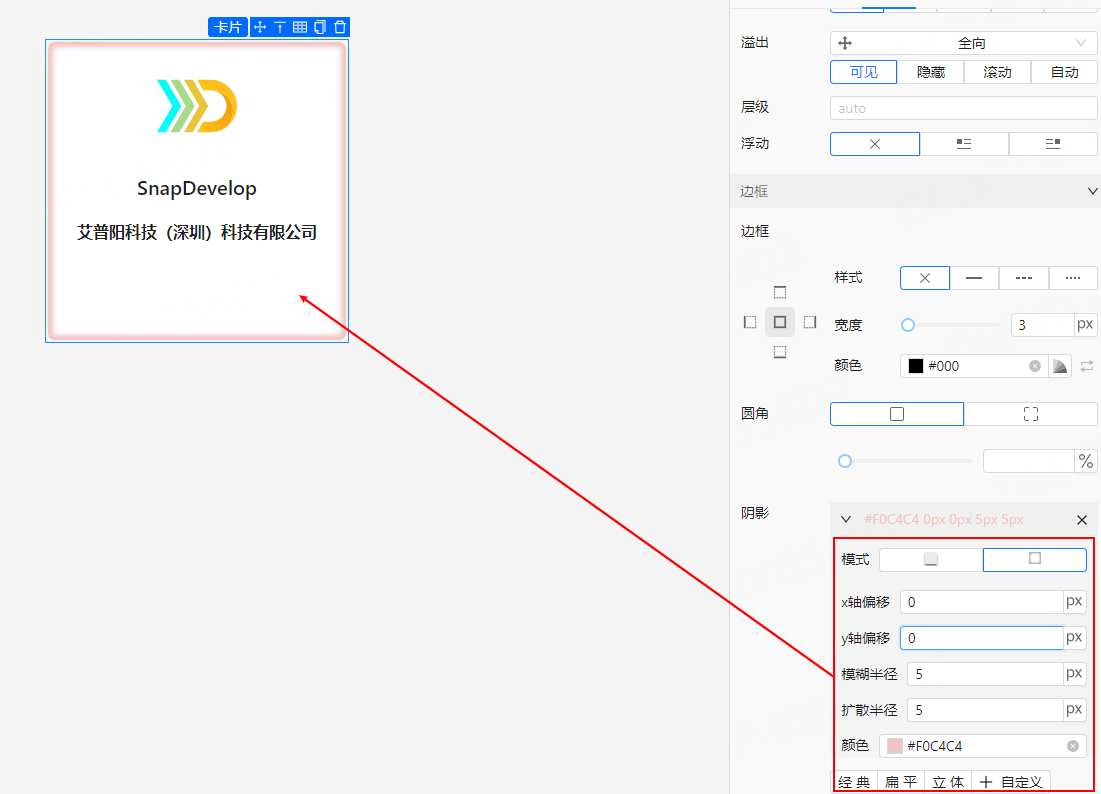
Task: Click the swap arrows icon beside border color
Action: [x=1087, y=366]
